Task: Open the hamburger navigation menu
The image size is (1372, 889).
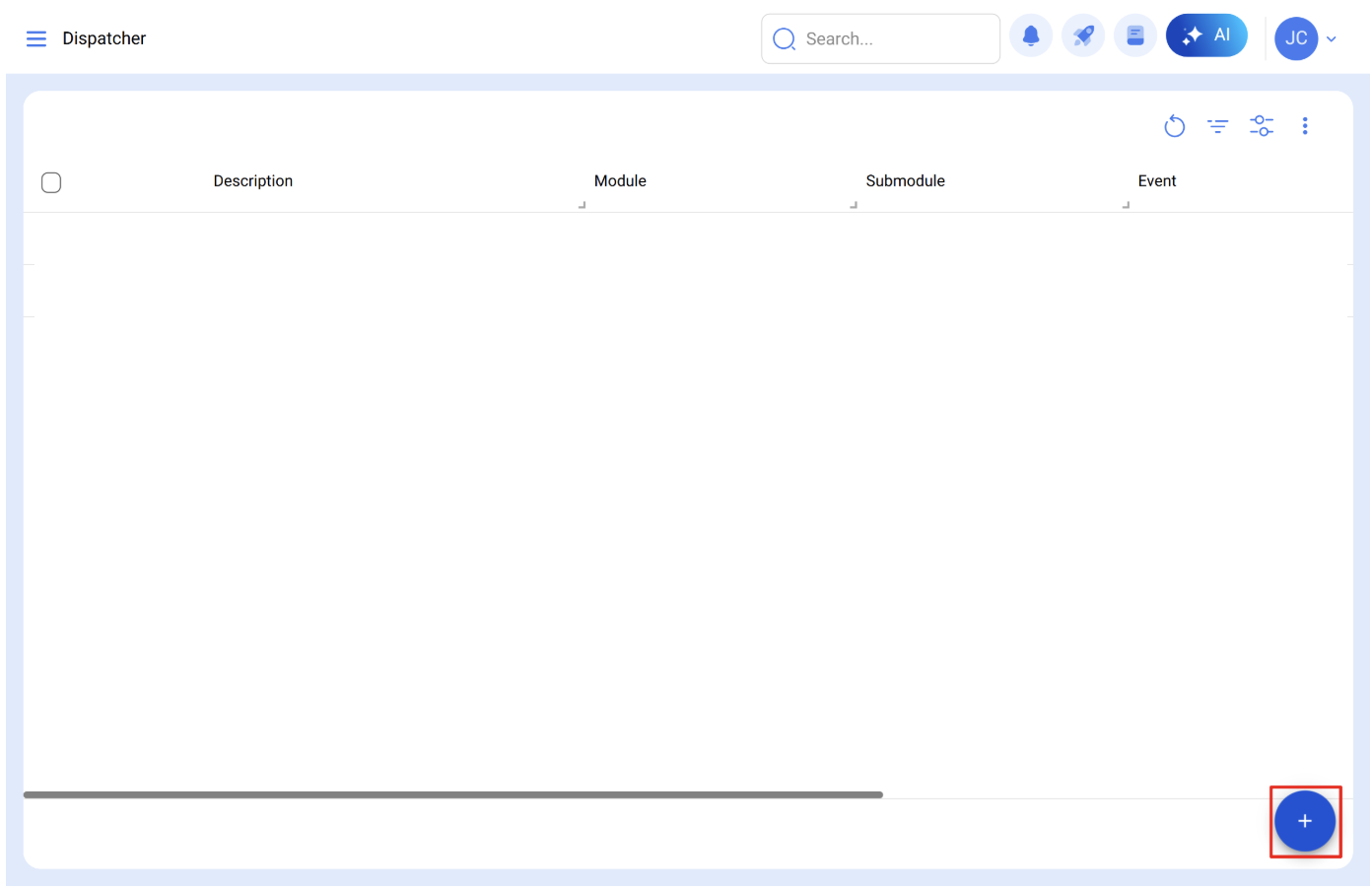Action: point(36,38)
